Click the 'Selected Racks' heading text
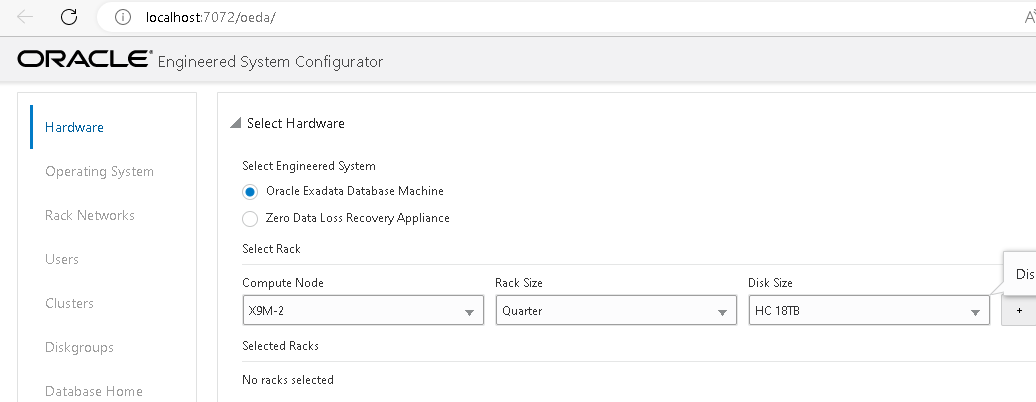Viewport: 1036px width, 402px height. pyautogui.click(x=280, y=346)
